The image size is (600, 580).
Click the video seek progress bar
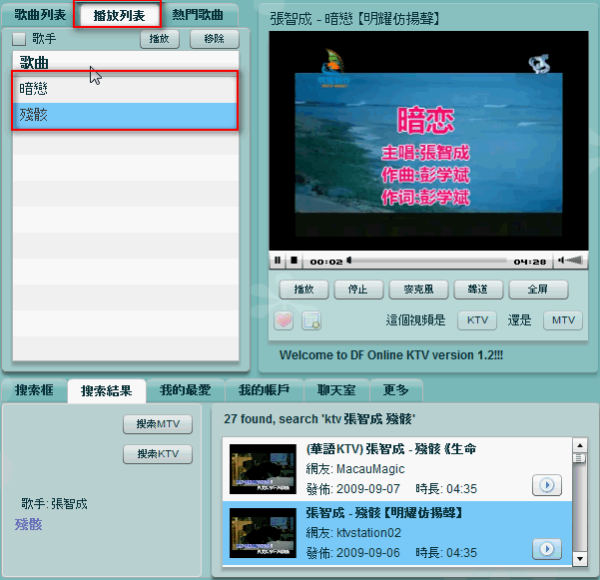[429, 261]
